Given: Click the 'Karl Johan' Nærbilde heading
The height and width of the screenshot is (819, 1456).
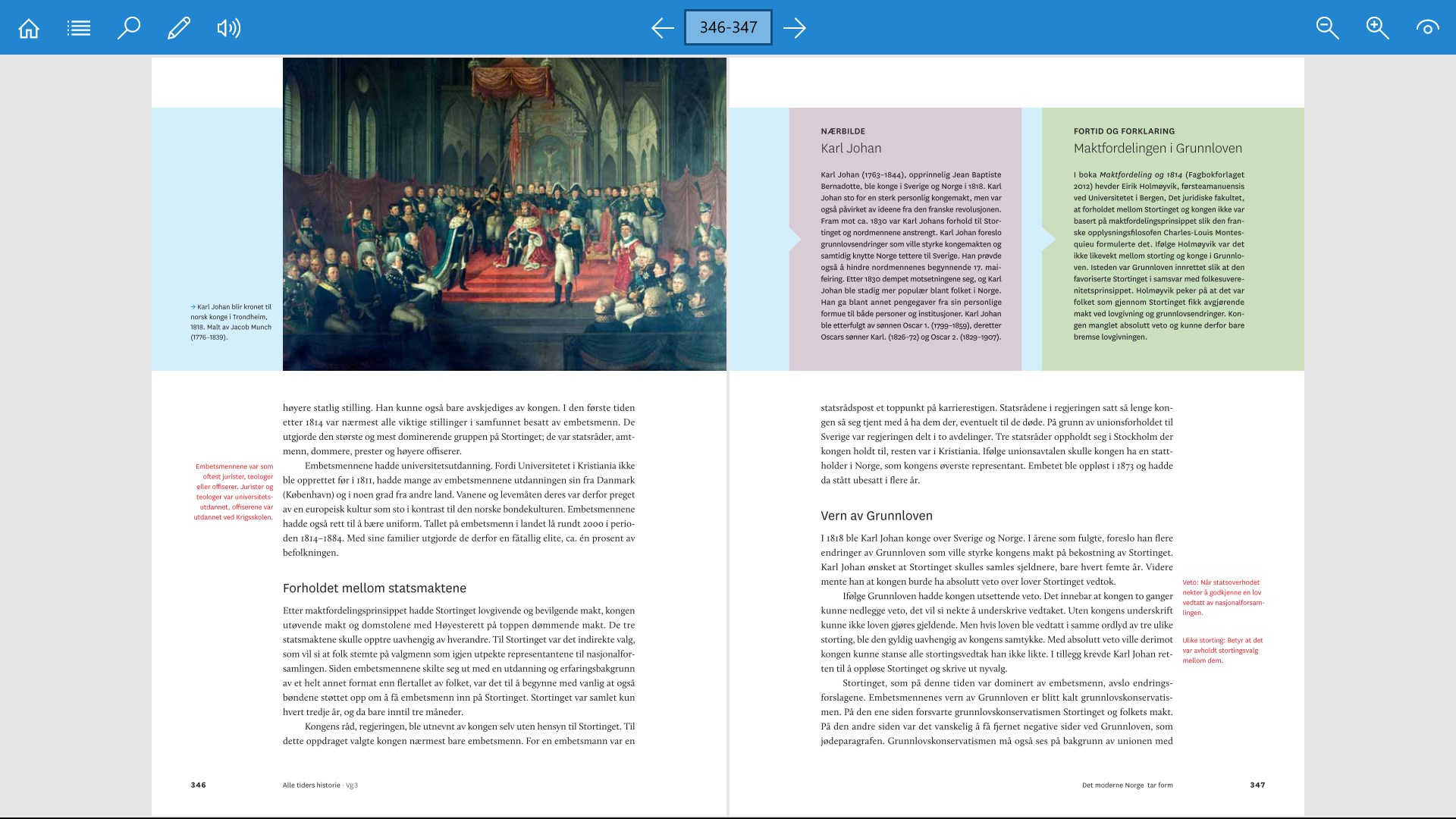Looking at the screenshot, I should pos(851,149).
